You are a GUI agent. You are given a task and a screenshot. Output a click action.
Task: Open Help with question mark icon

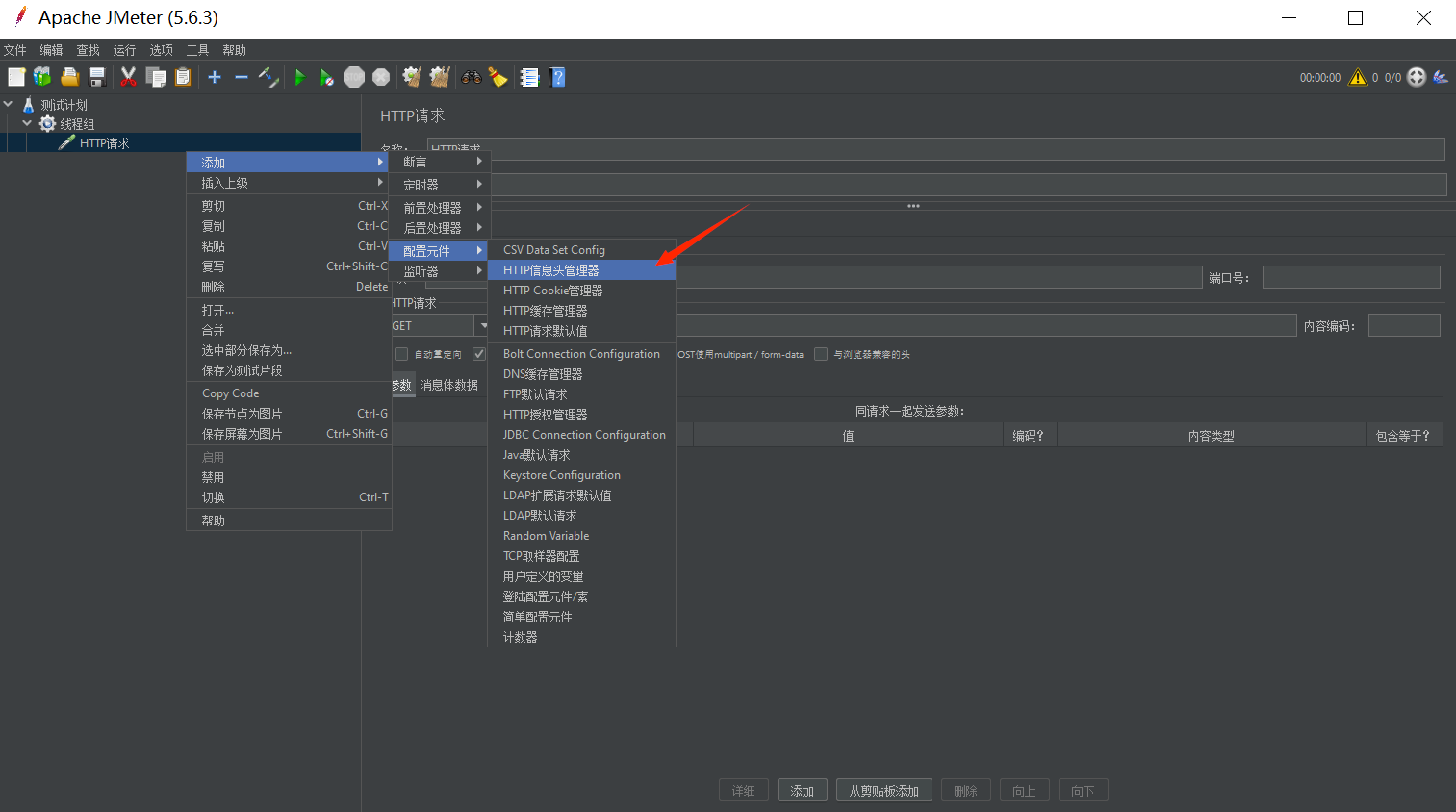pyautogui.click(x=557, y=77)
